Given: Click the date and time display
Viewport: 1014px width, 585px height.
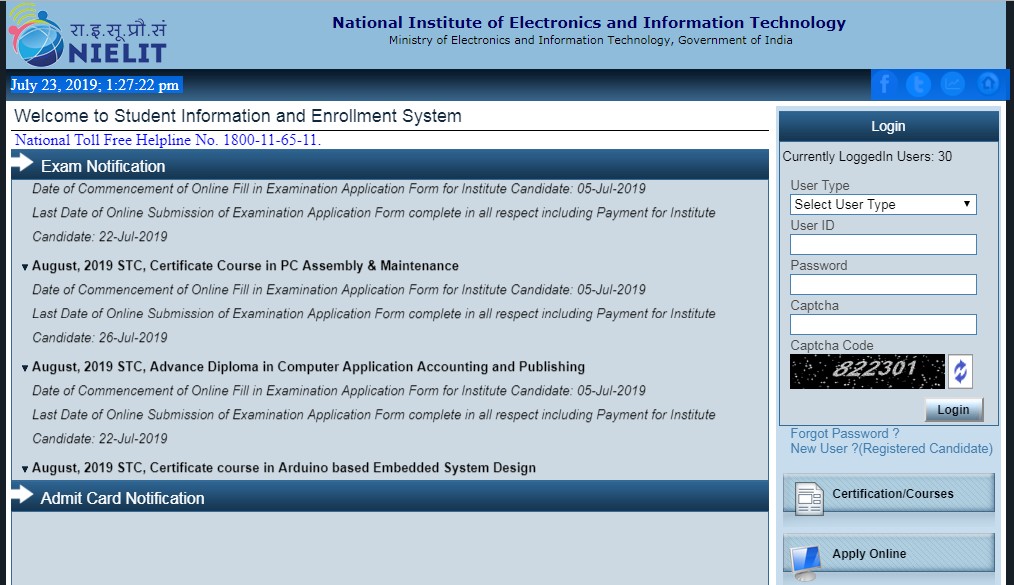Looking at the screenshot, I should click(x=95, y=85).
